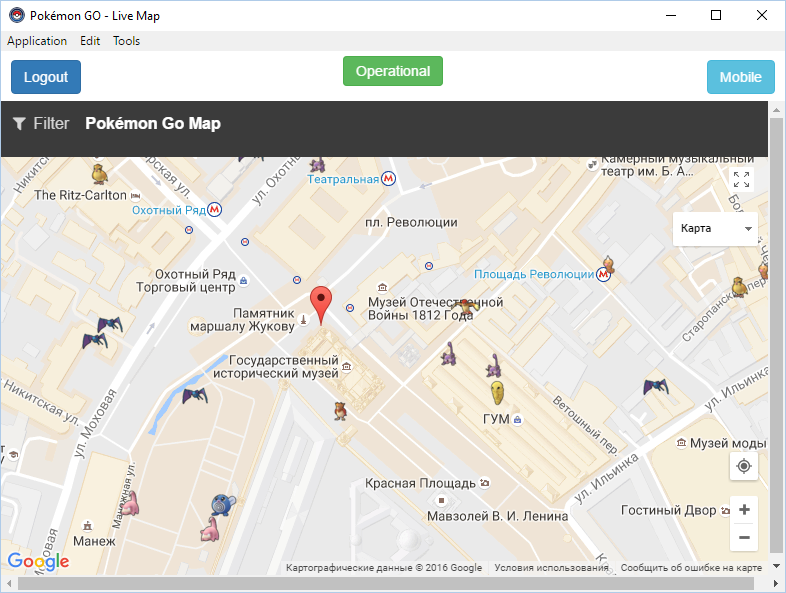Click the red location pin marker
Image resolution: width=786 pixels, height=593 pixels.
coord(320,302)
